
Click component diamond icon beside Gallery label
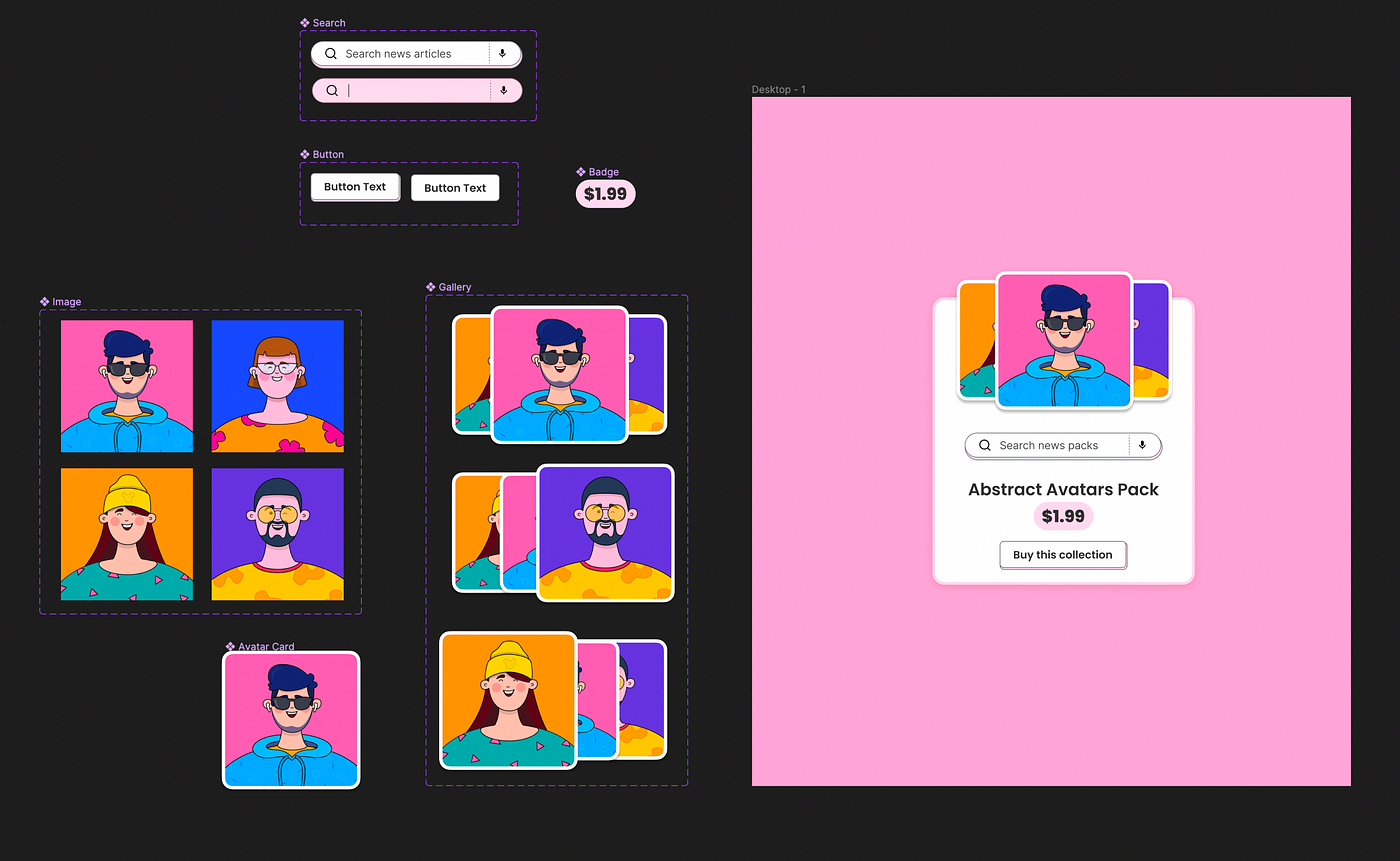pos(431,288)
